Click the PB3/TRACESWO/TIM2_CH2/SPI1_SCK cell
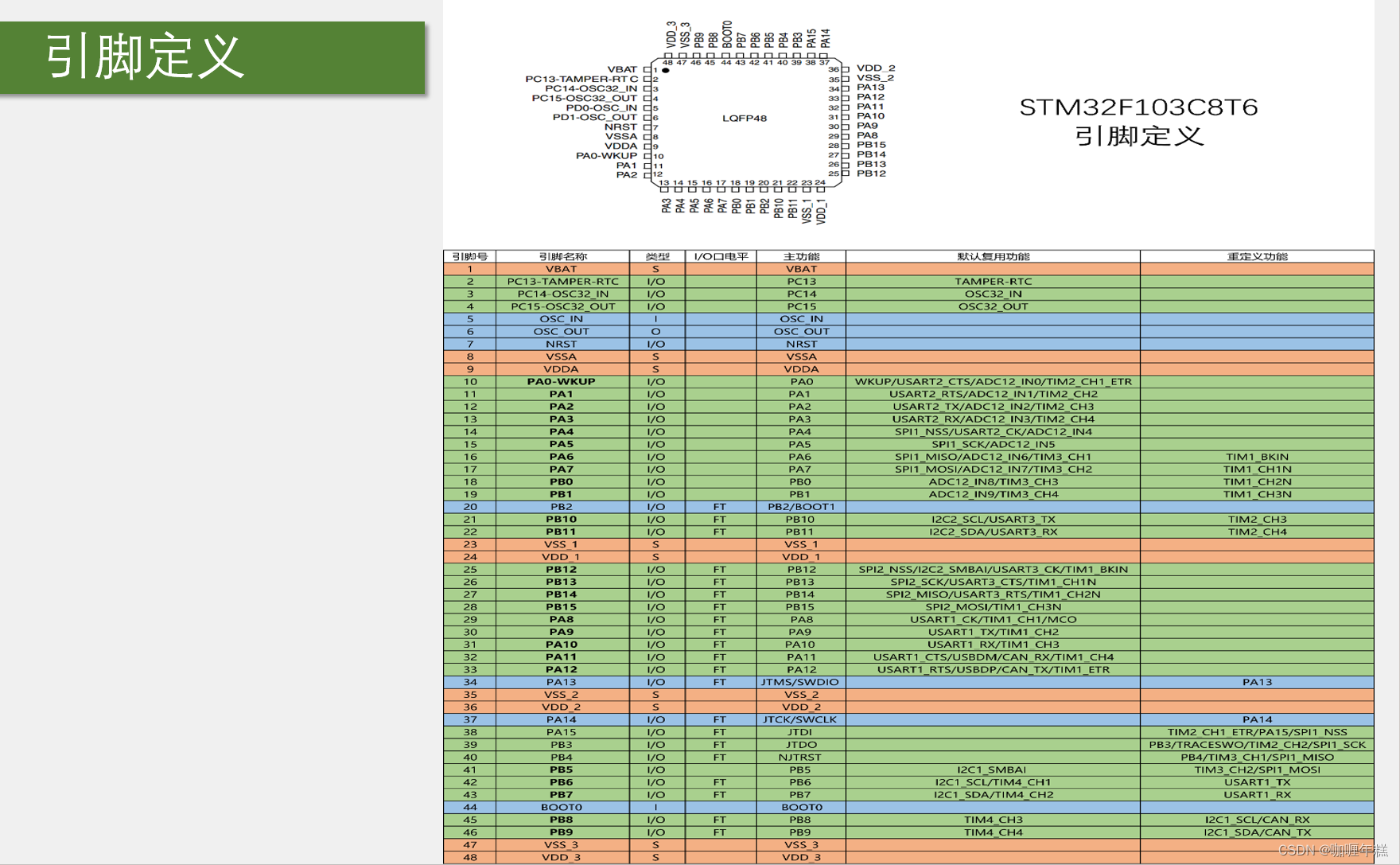The width and height of the screenshot is (1400, 865). click(x=1257, y=745)
